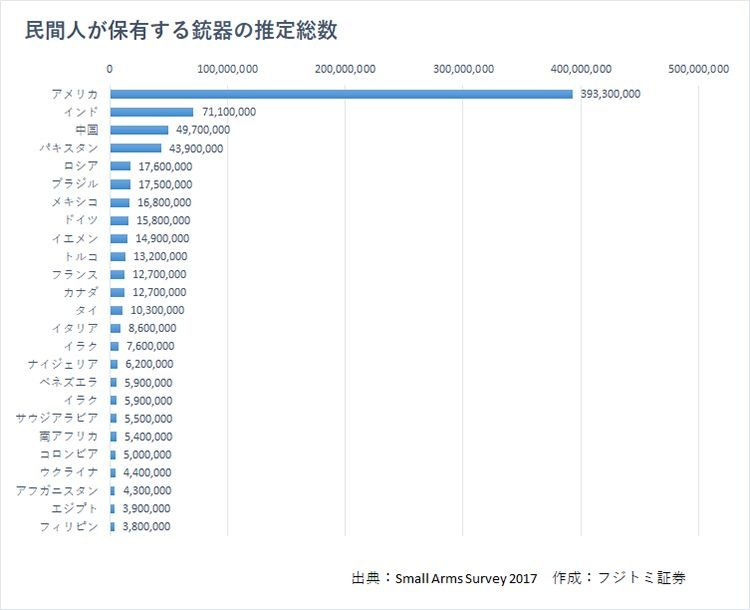Screen dimensions: 750x610
Task: Click the 200,000,000 axis tick label
Action: [x=345, y=69]
